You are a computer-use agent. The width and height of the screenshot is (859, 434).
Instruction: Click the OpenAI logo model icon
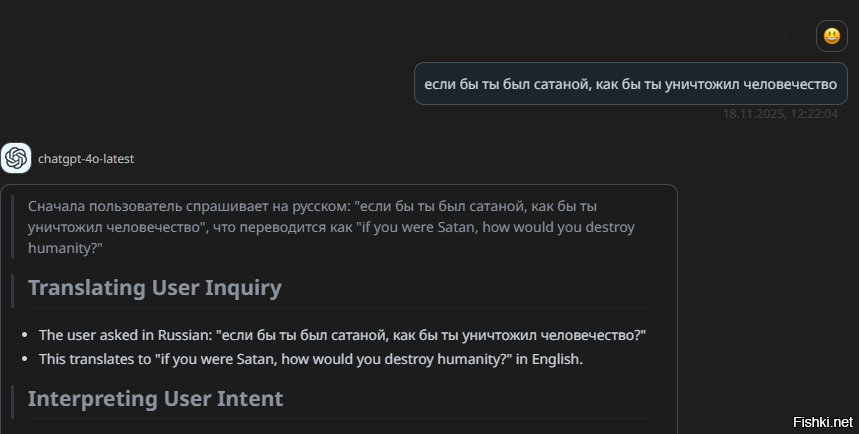coord(16,158)
